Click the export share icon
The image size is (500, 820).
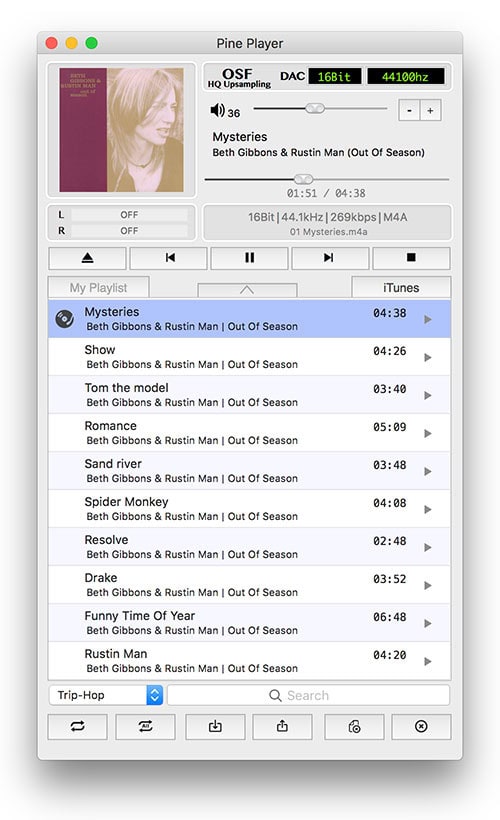tap(282, 726)
